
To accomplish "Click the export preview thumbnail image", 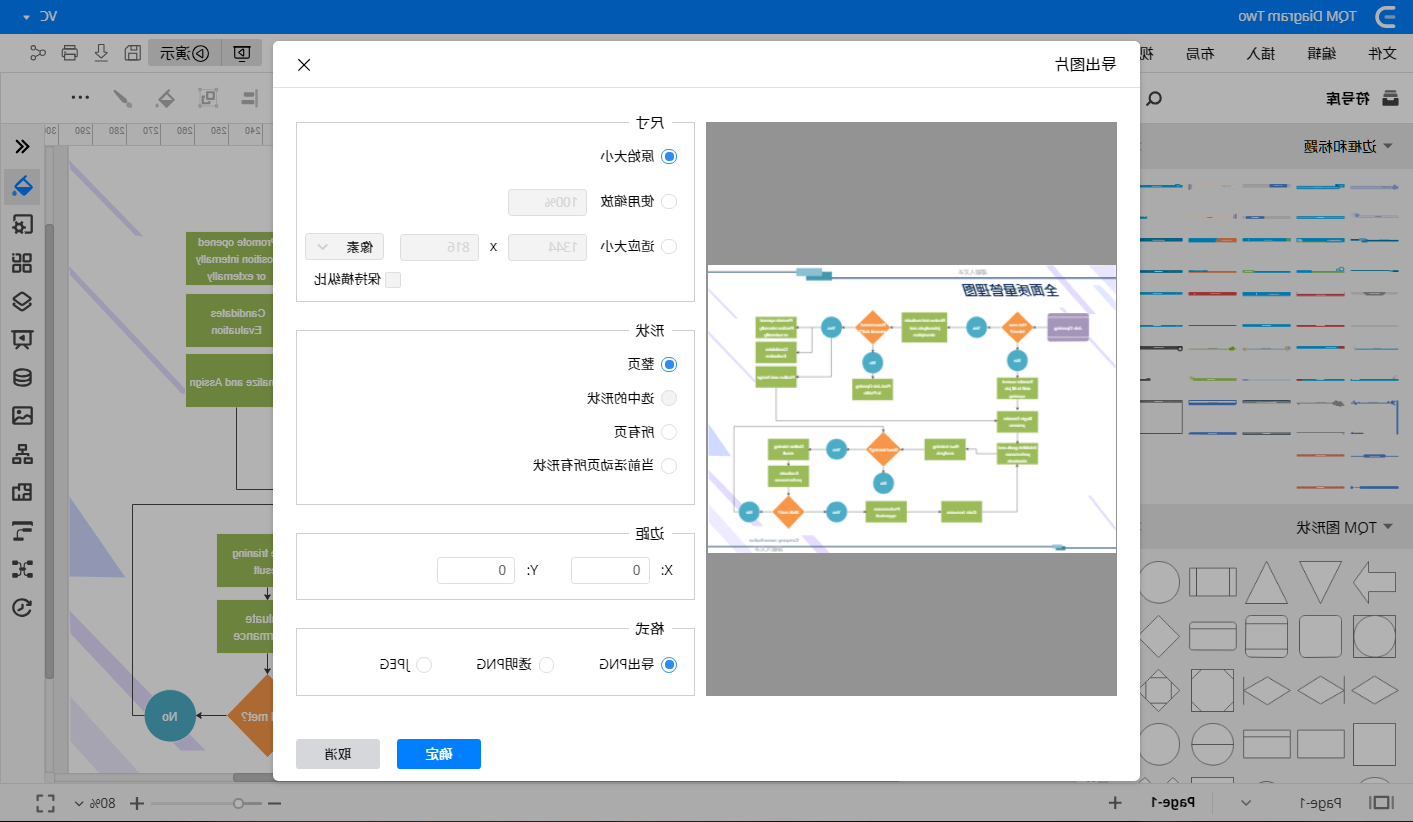I will click(x=911, y=409).
